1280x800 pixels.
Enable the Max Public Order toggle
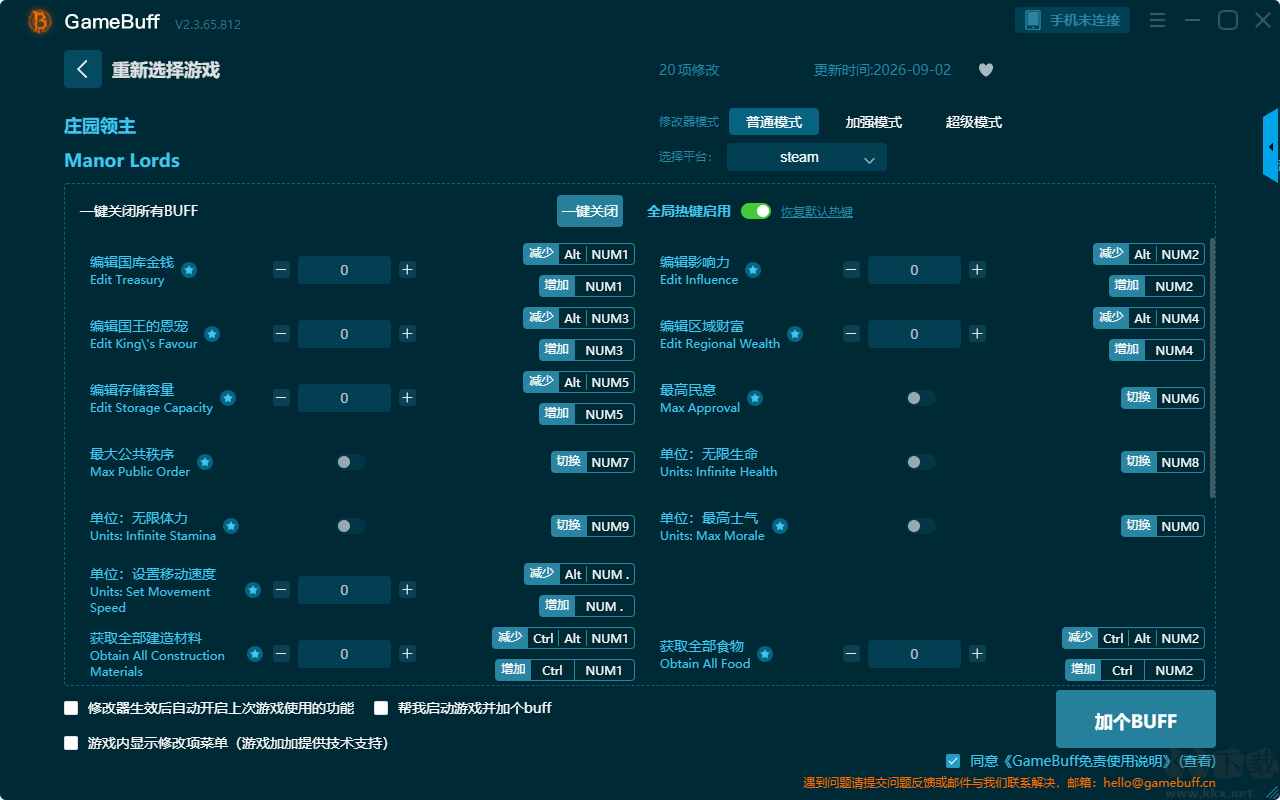pos(351,462)
